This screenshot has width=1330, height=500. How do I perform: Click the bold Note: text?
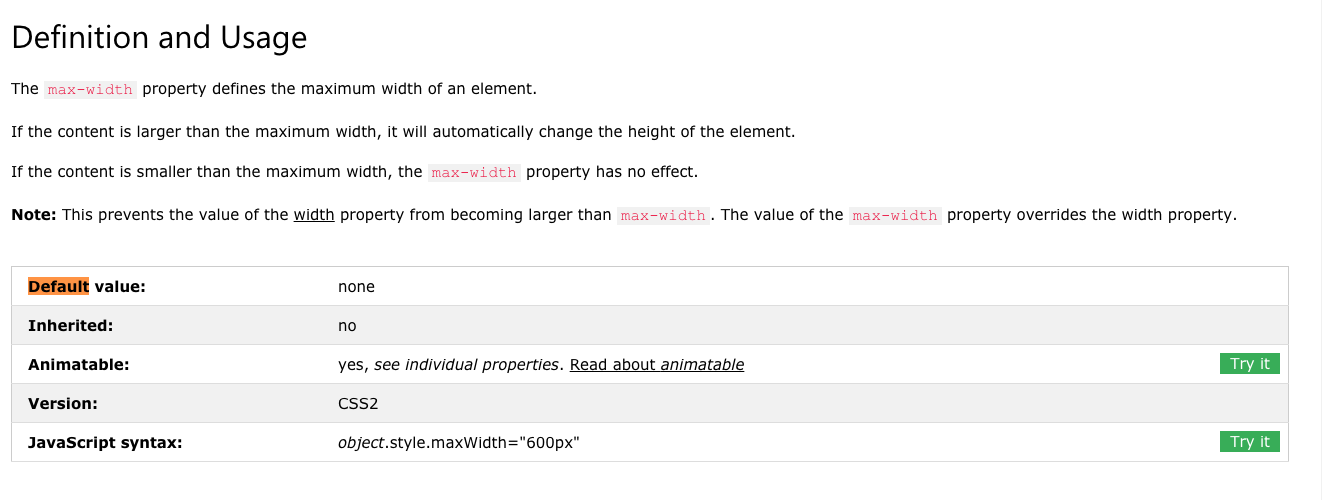[x=34, y=214]
